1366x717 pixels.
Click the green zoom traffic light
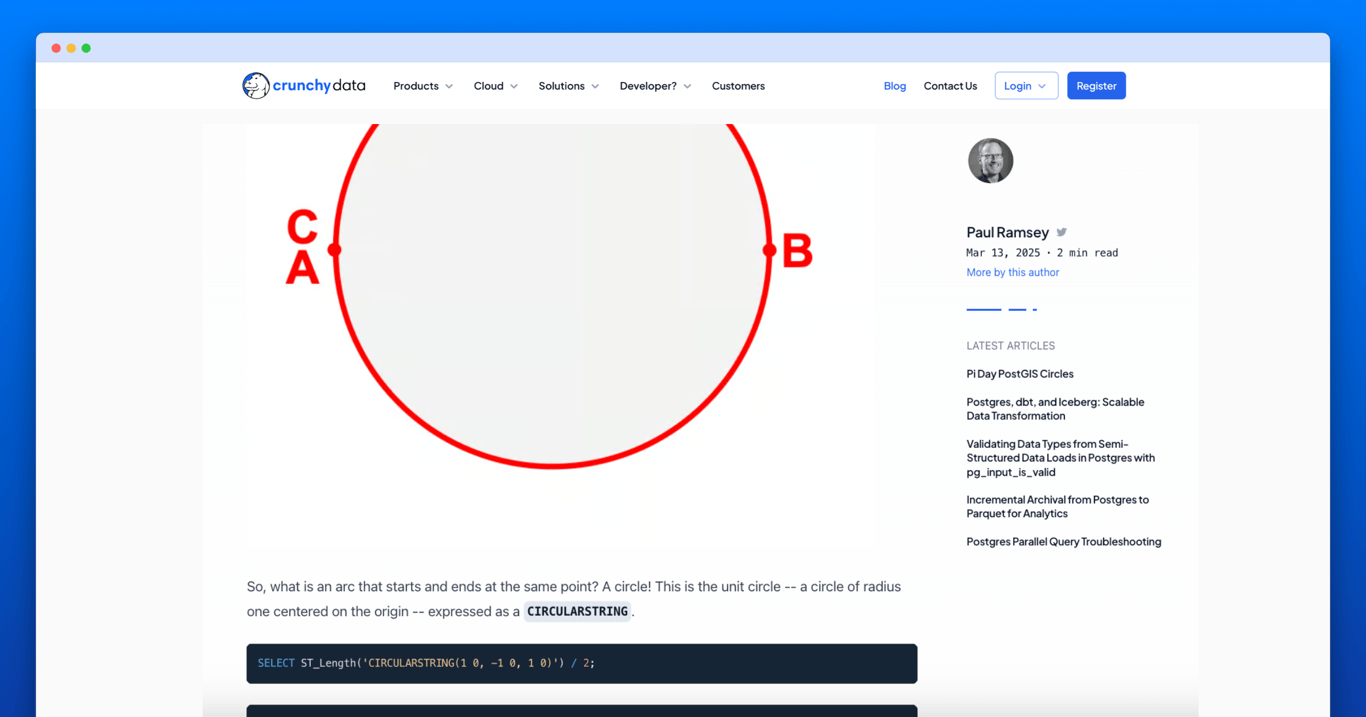coord(86,47)
